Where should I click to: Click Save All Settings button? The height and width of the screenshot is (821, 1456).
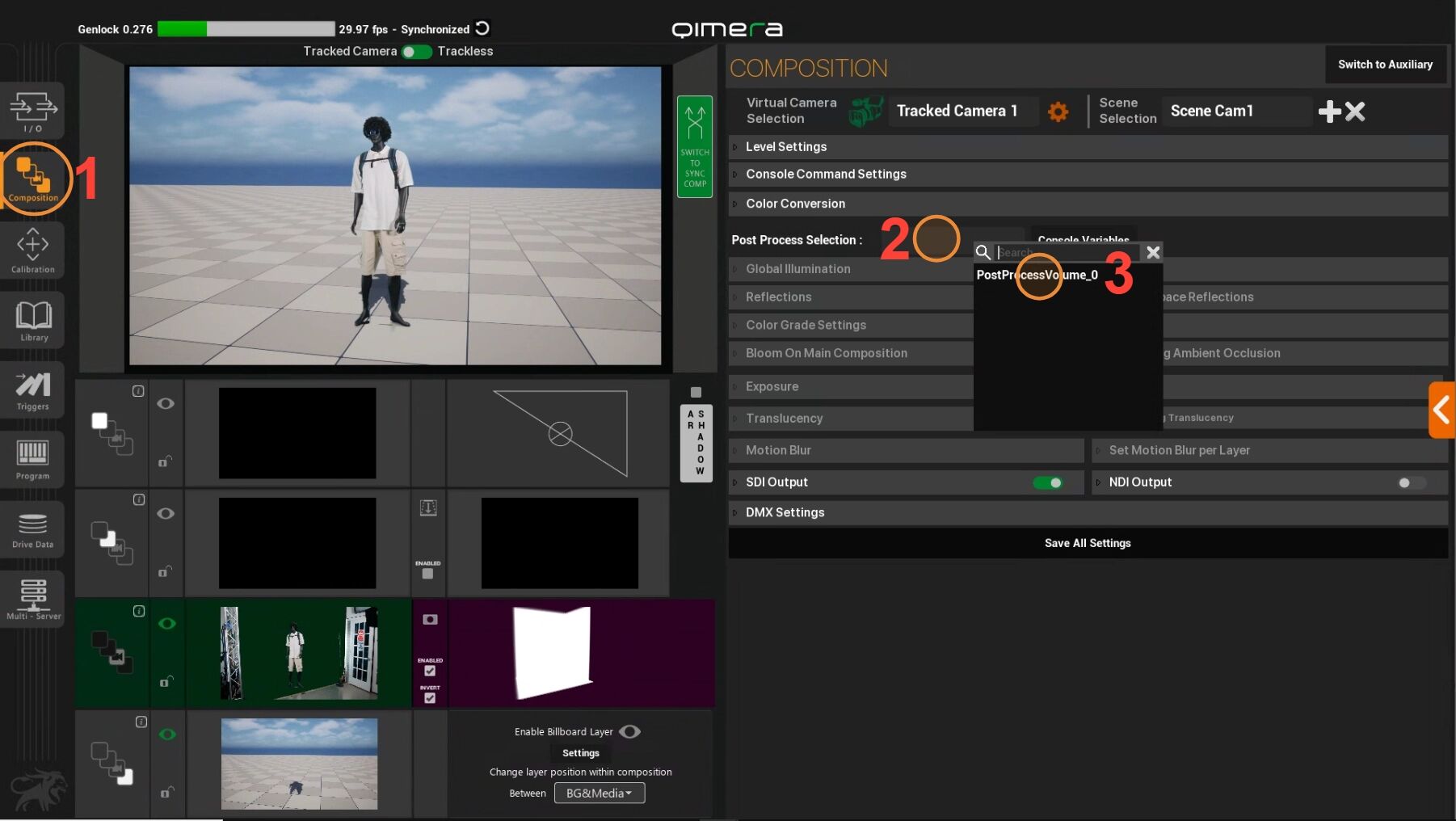tap(1087, 543)
